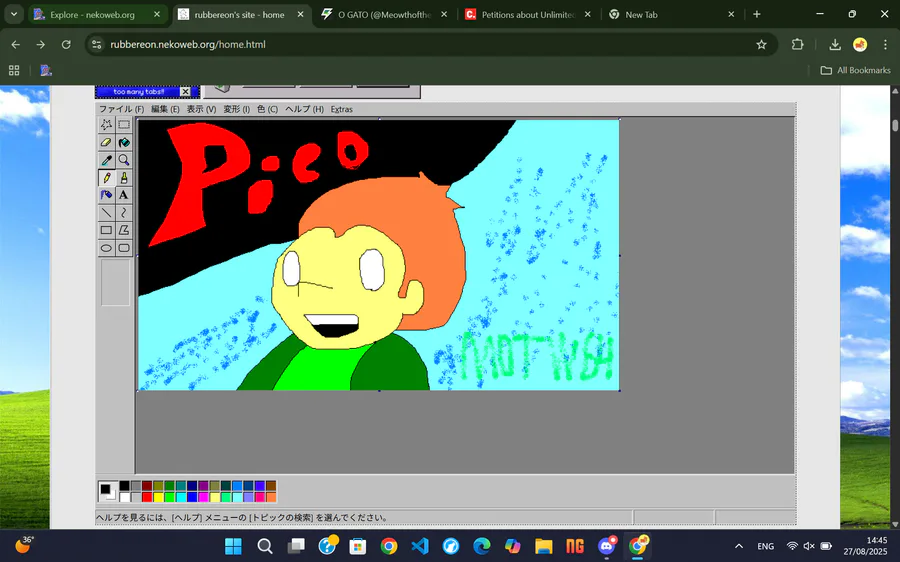The image size is (900, 562).
Task: Select the free-form select star tool
Action: click(106, 124)
